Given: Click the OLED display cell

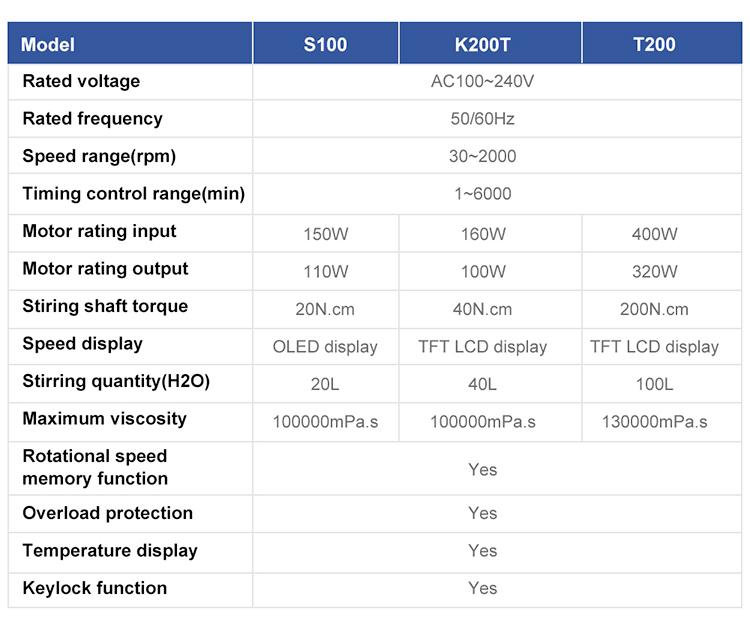Looking at the screenshot, I should click(x=325, y=347).
